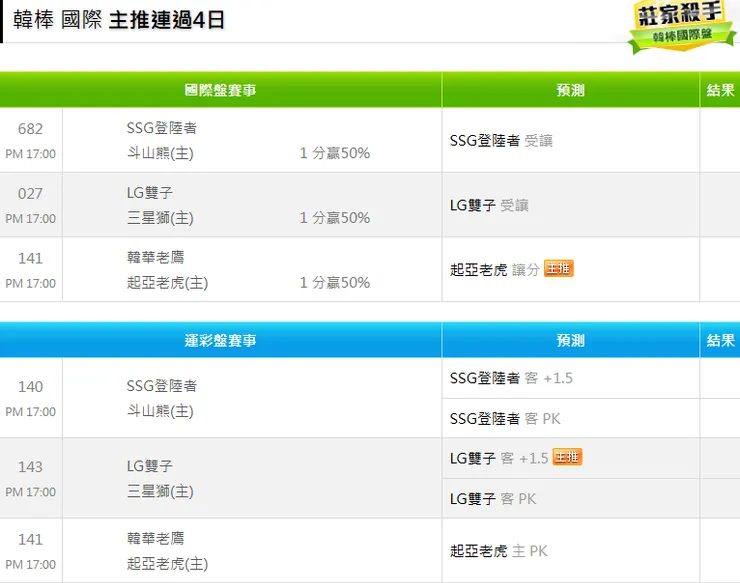Screen dimensions: 740x583
Task: Click 三星獅(主) team in game 027
Action: 160,218
